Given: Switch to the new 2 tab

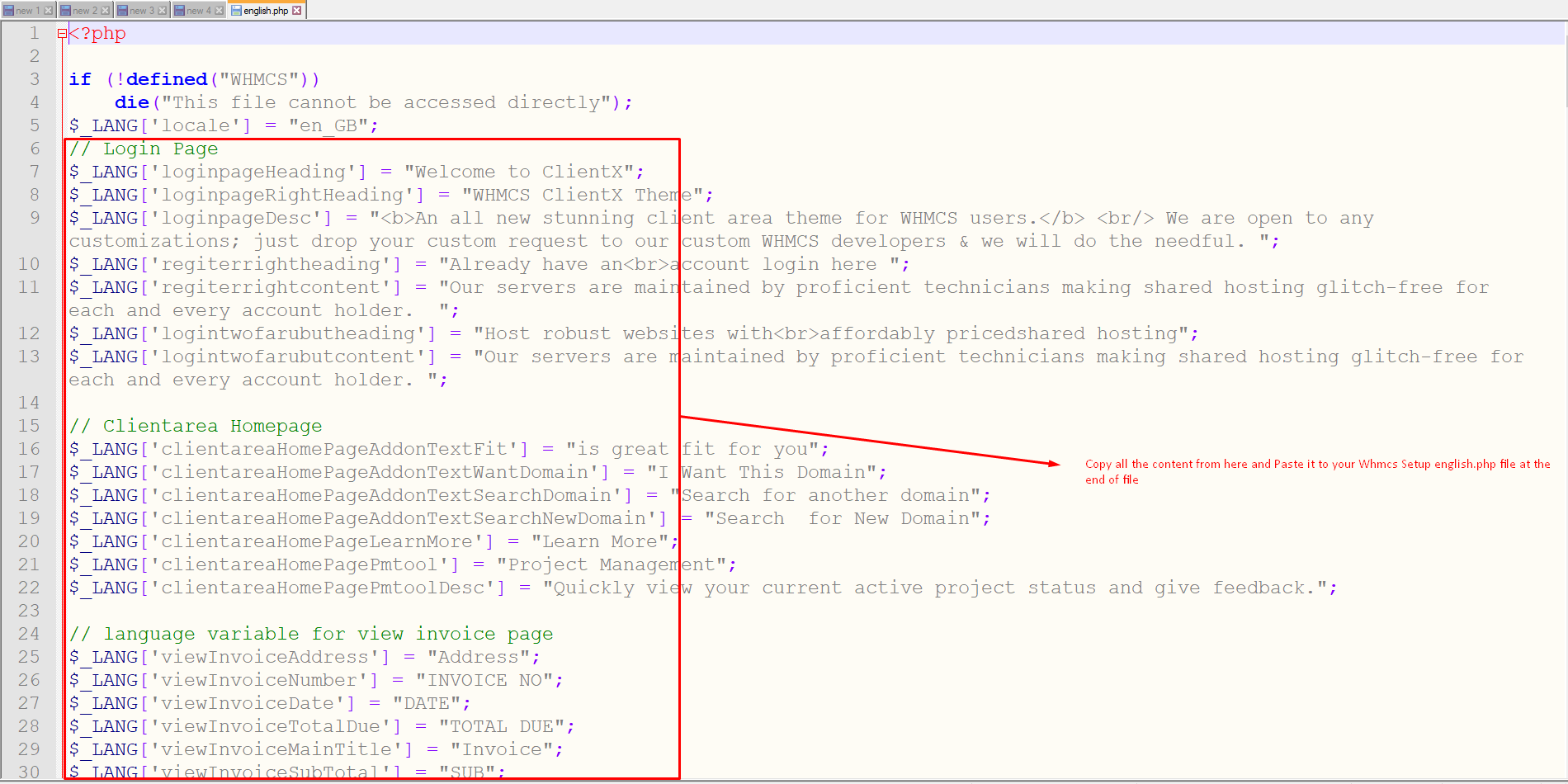Looking at the screenshot, I should 84,11.
